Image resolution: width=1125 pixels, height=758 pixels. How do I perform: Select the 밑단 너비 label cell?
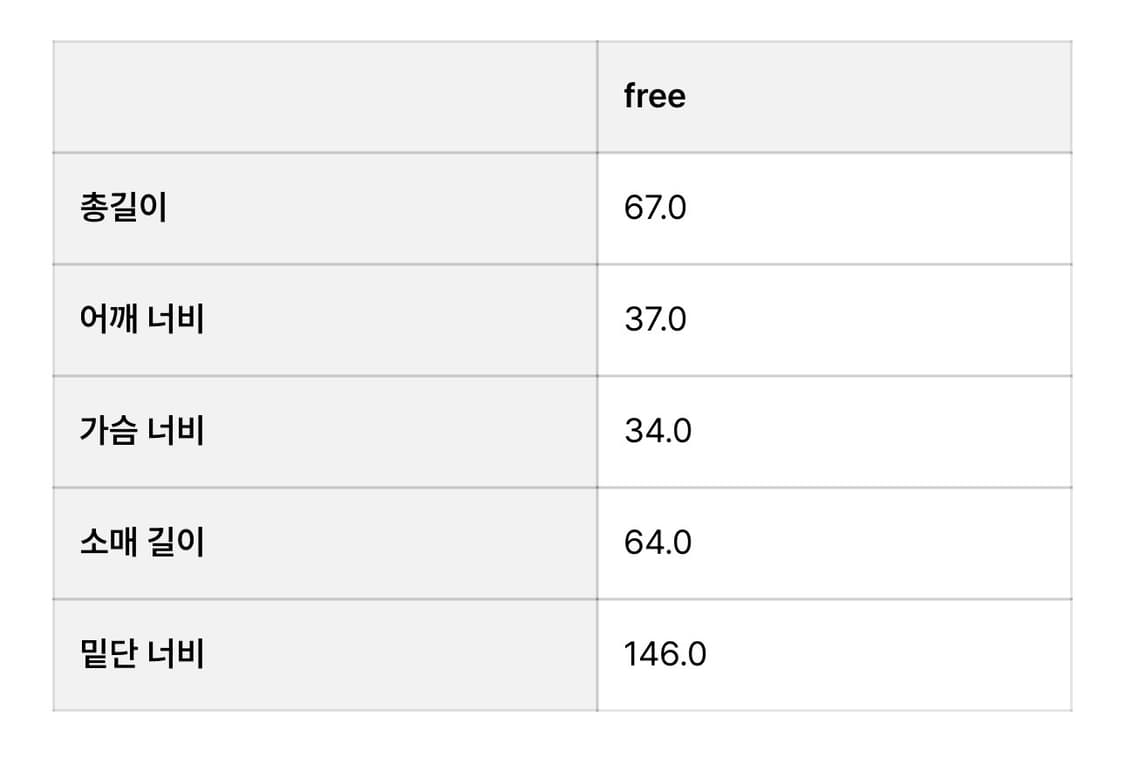click(324, 655)
